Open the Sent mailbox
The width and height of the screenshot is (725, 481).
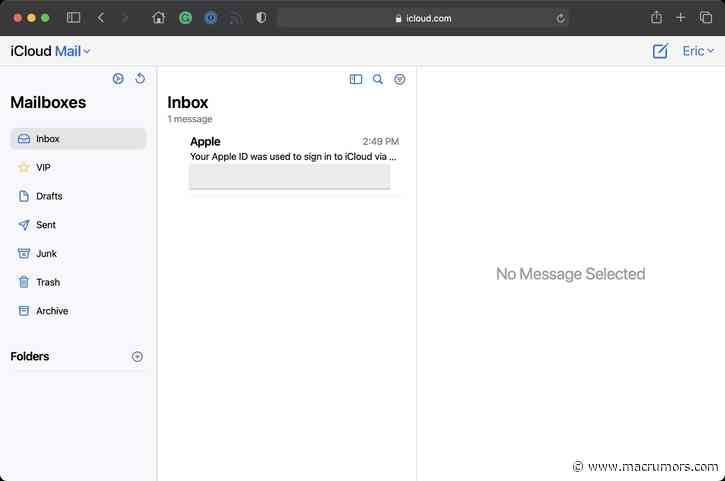coord(78,225)
